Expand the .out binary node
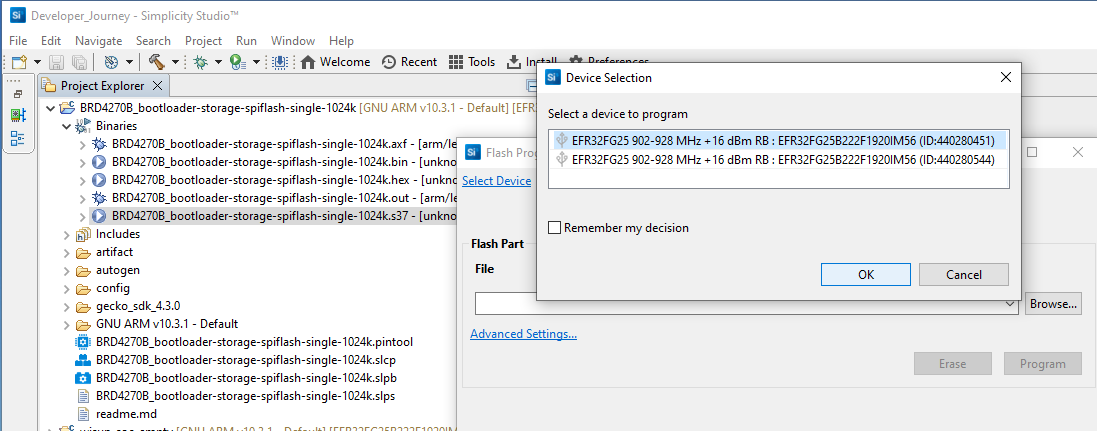This screenshot has width=1097, height=431. [83, 198]
